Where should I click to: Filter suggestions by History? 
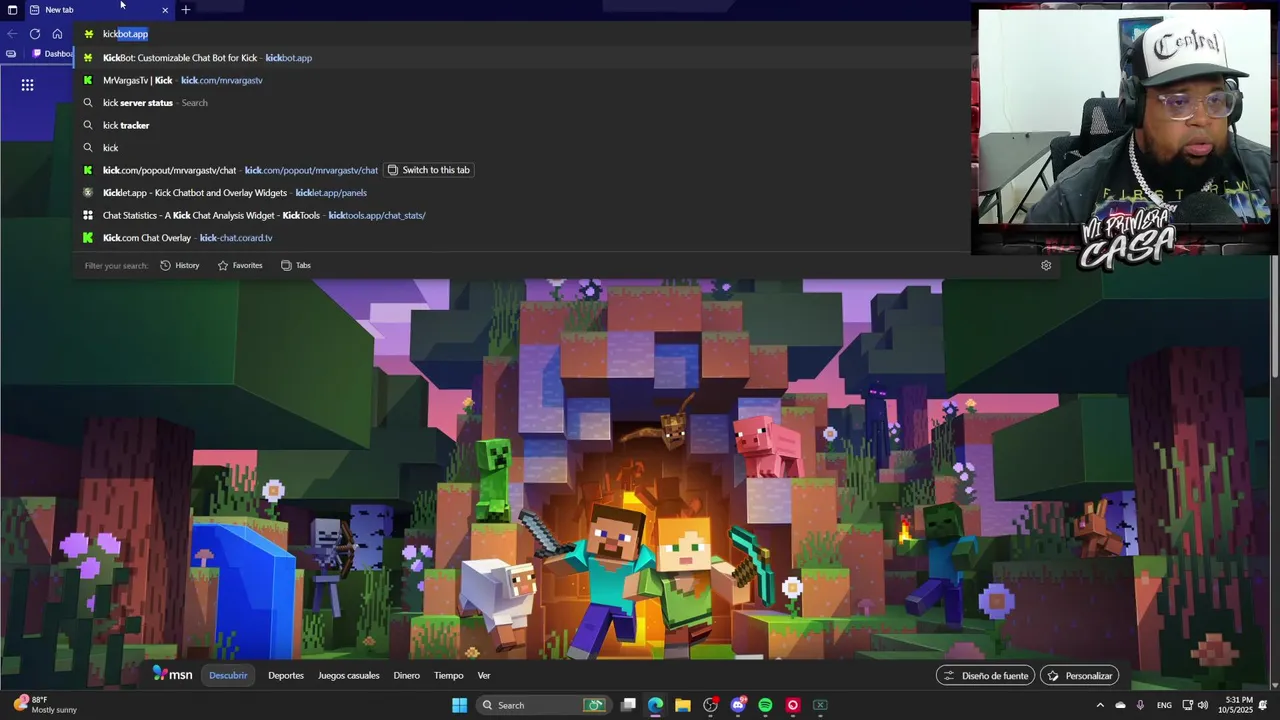tap(180, 266)
